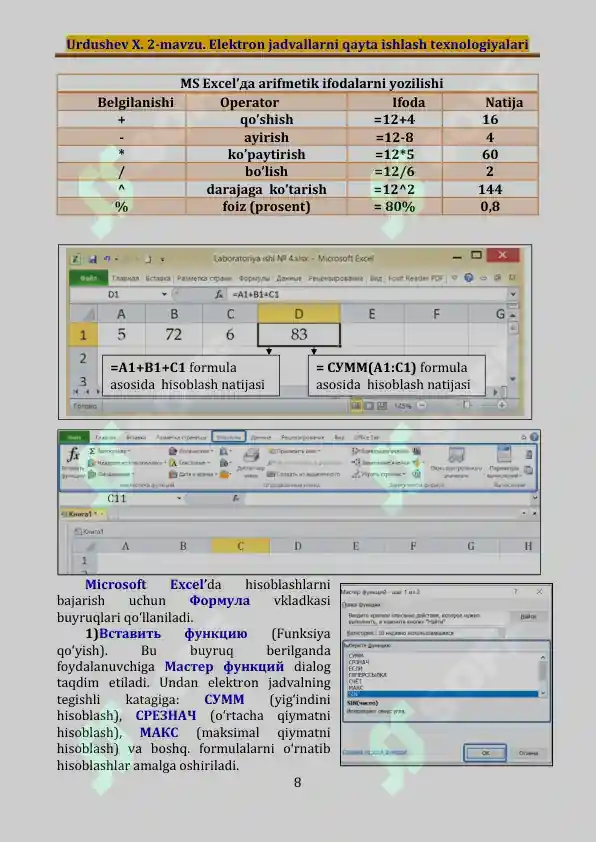Click the fx icon left of =A1+B1+C1
This screenshot has height=842, width=596.
(219, 294)
